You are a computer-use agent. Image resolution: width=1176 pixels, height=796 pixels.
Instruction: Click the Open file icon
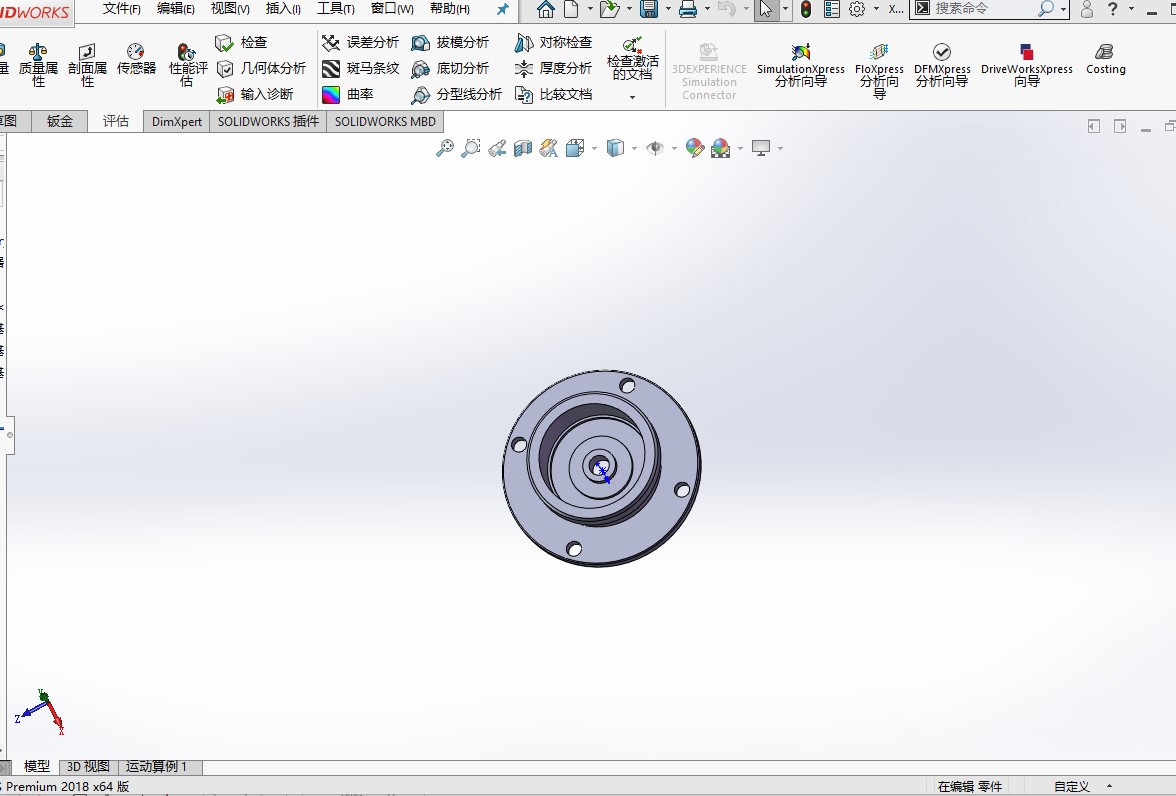[610, 9]
